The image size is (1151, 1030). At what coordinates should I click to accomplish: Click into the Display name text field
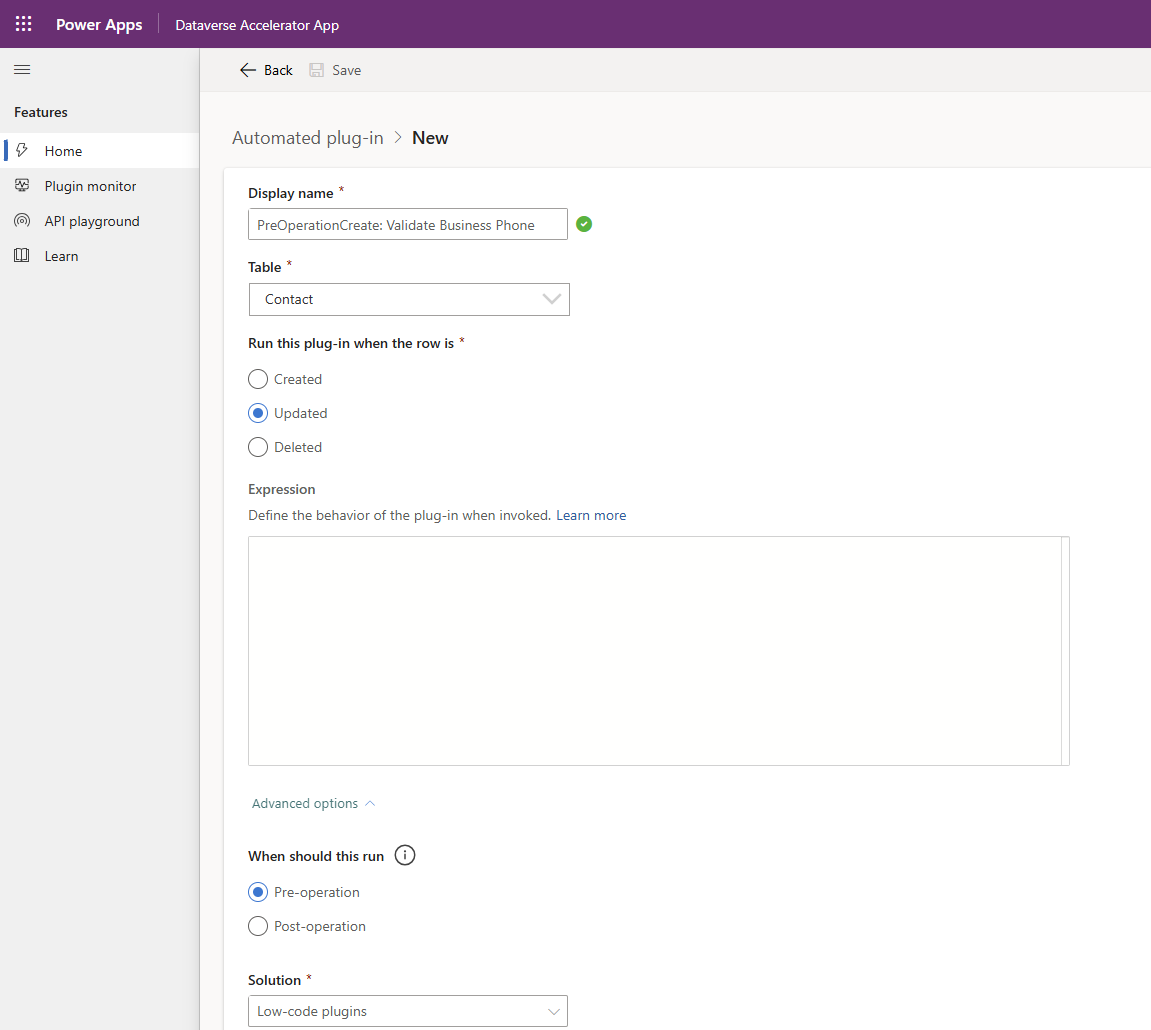(x=407, y=225)
